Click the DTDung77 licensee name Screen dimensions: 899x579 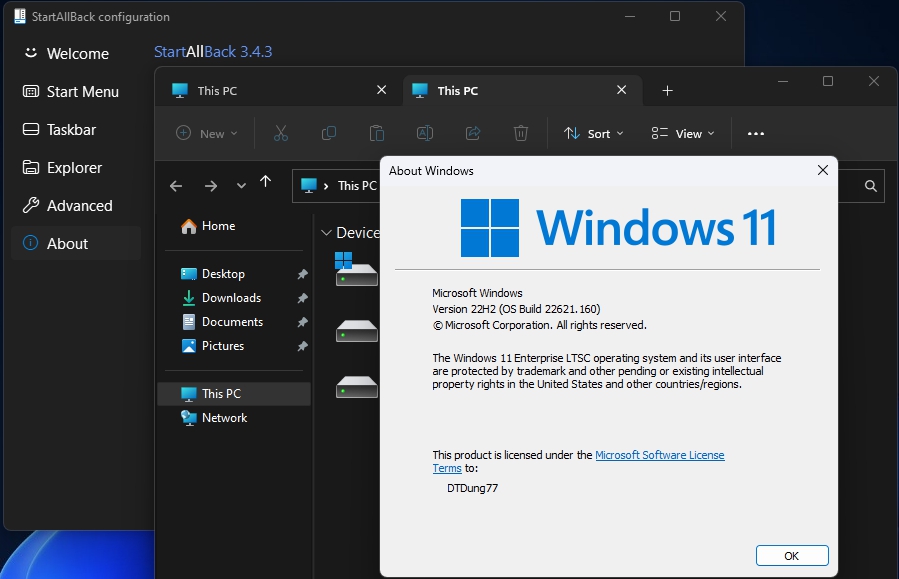[472, 488]
